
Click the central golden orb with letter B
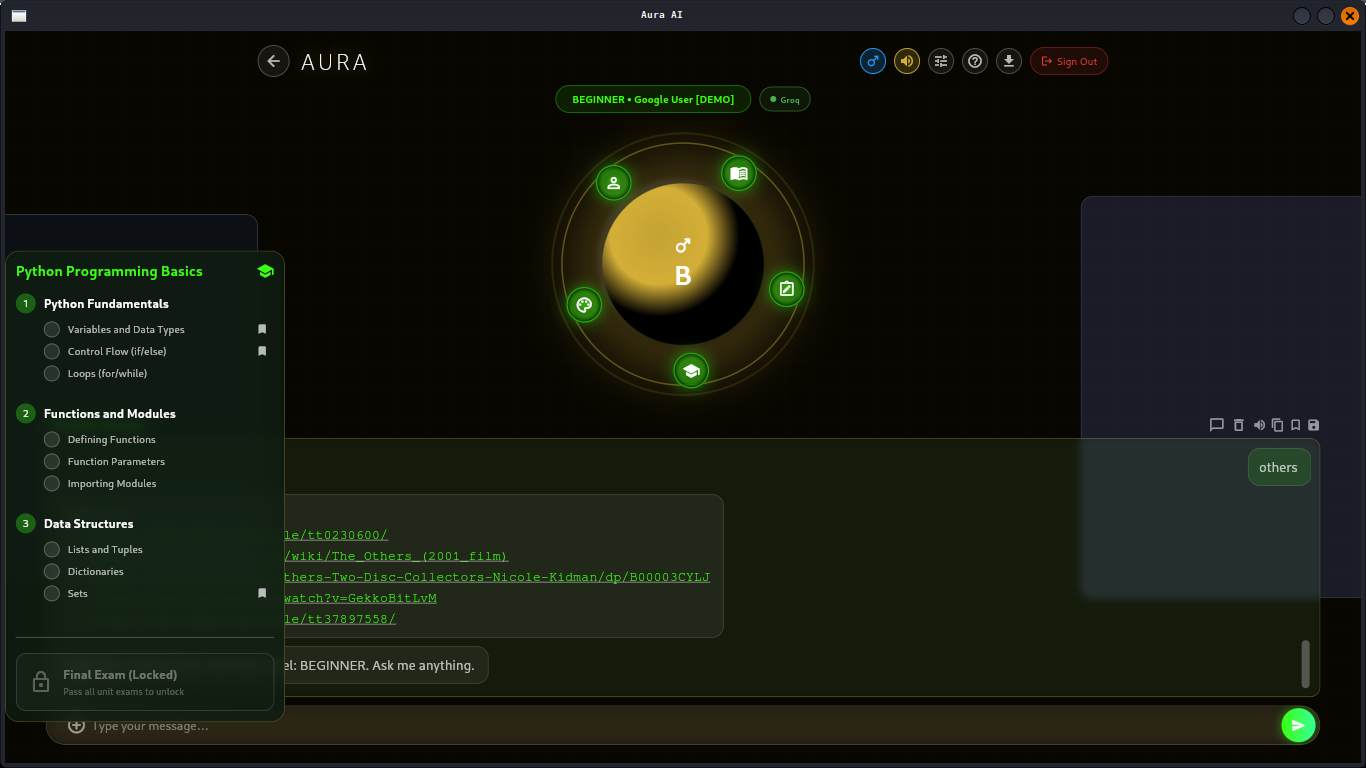[683, 264]
